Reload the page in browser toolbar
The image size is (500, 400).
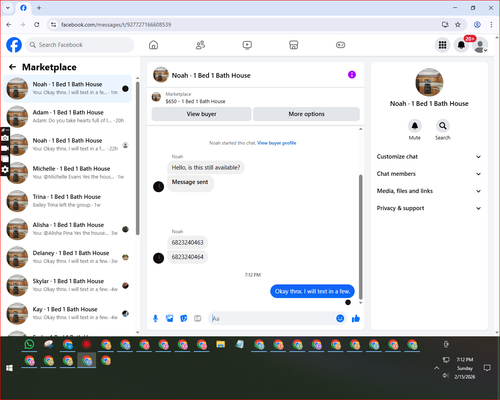click(37, 24)
